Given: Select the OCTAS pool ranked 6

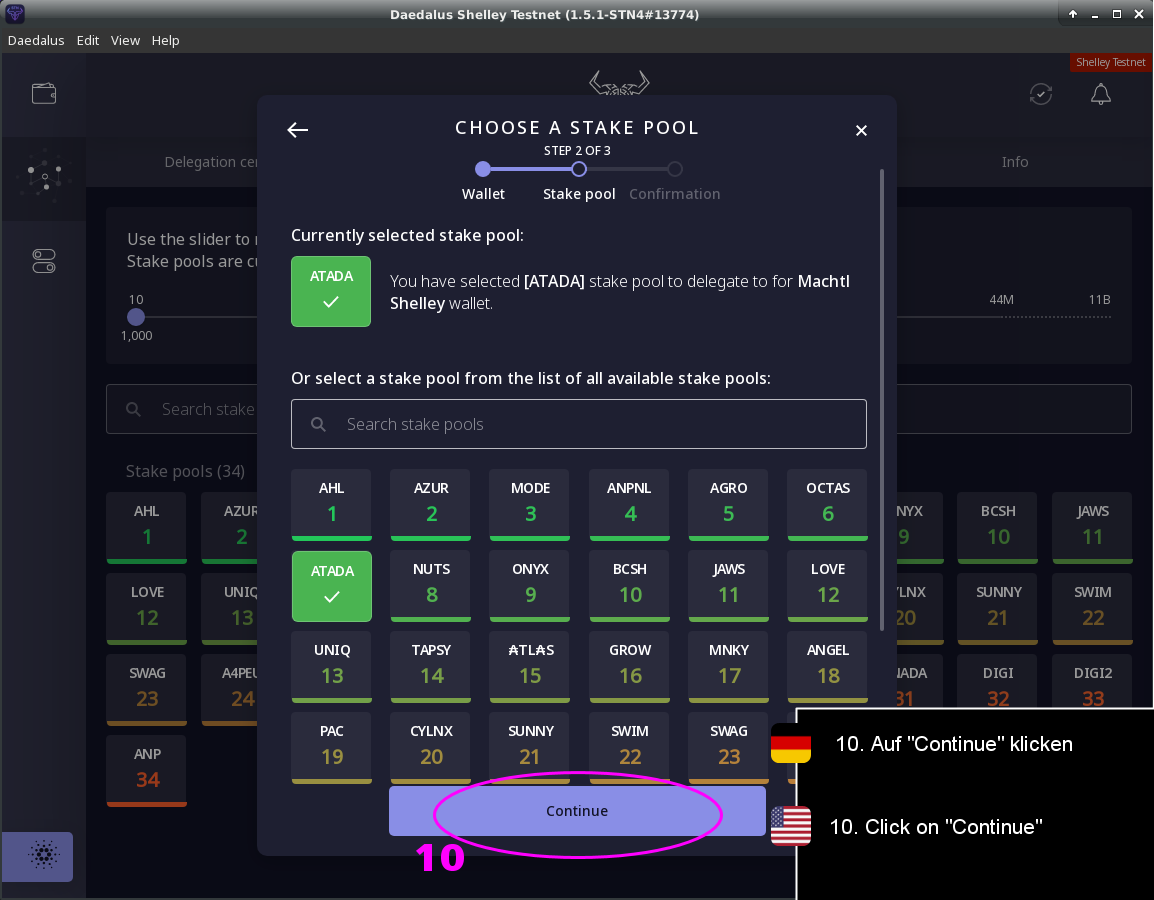Looking at the screenshot, I should pos(827,505).
